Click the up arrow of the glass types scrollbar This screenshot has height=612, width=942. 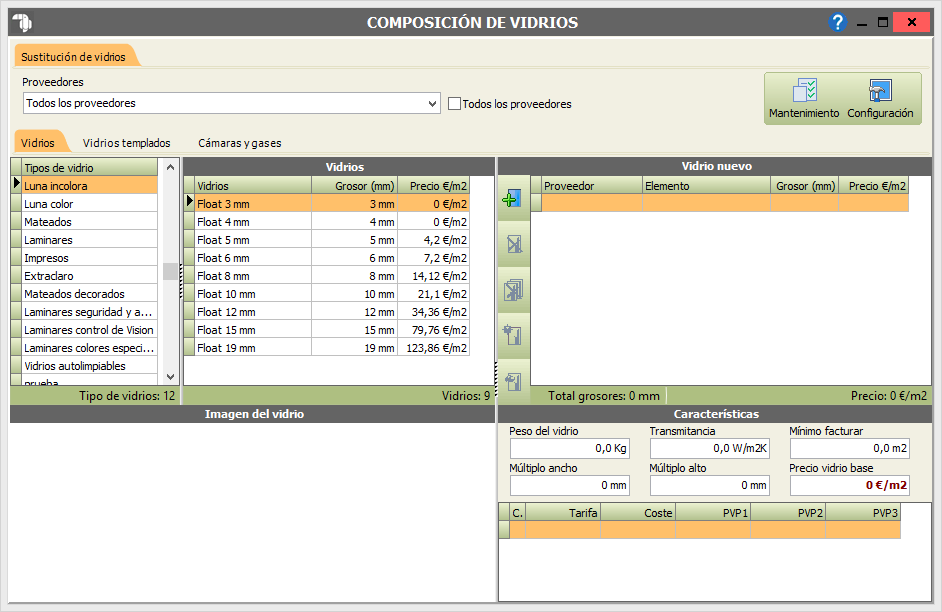click(171, 167)
